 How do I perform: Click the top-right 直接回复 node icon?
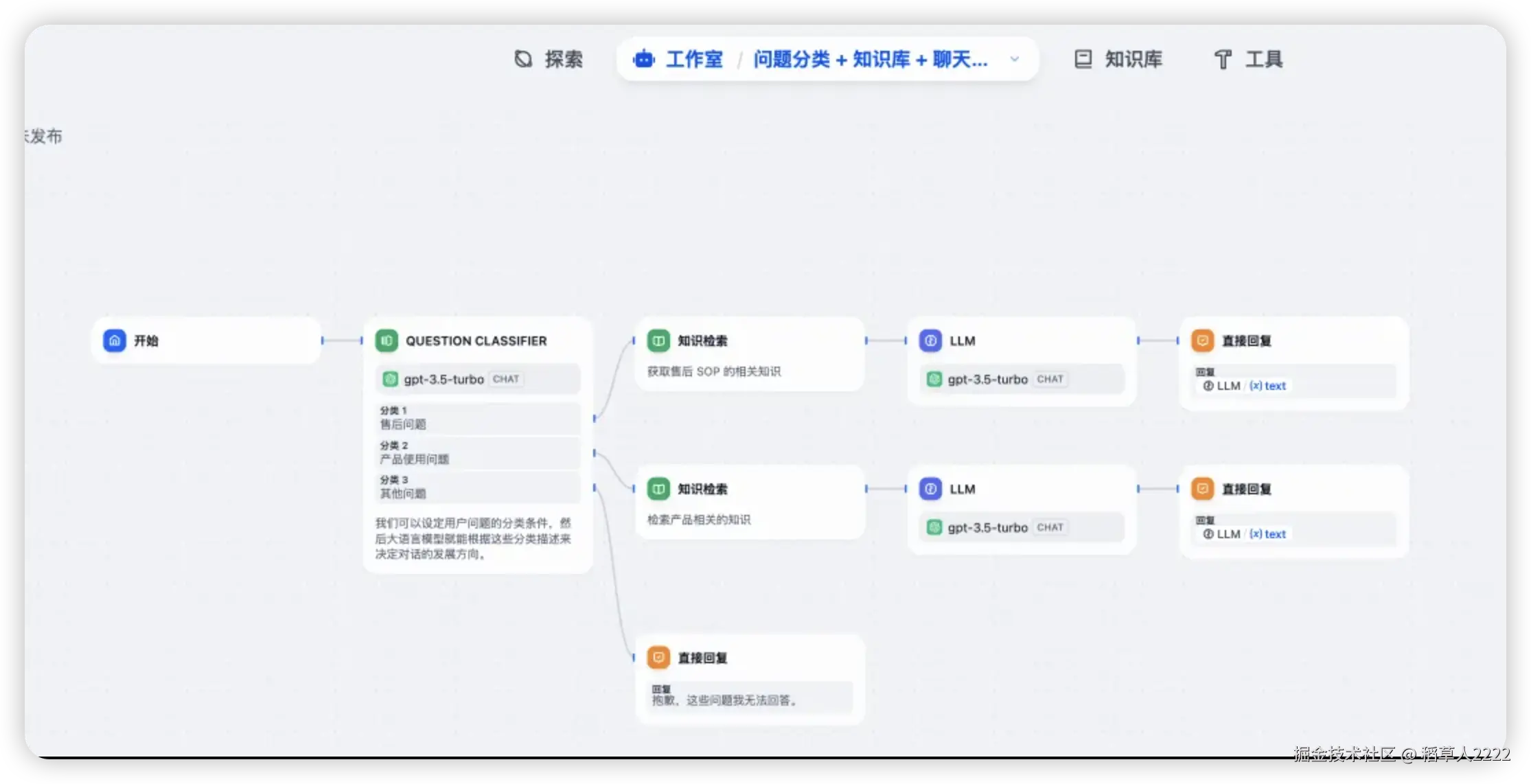pos(1202,341)
